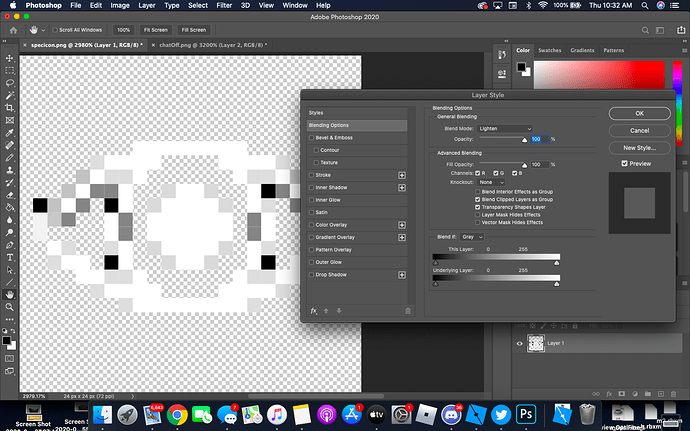The height and width of the screenshot is (431, 690).
Task: Select the Clone Stamp tool
Action: 9,170
